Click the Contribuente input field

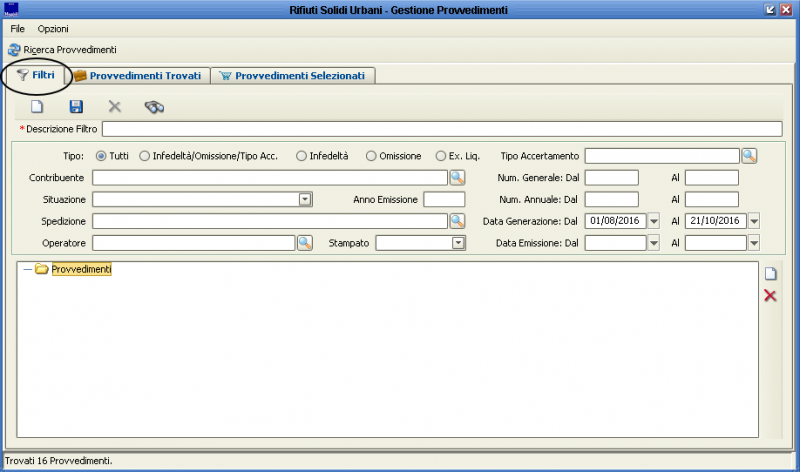pyautogui.click(x=270, y=178)
